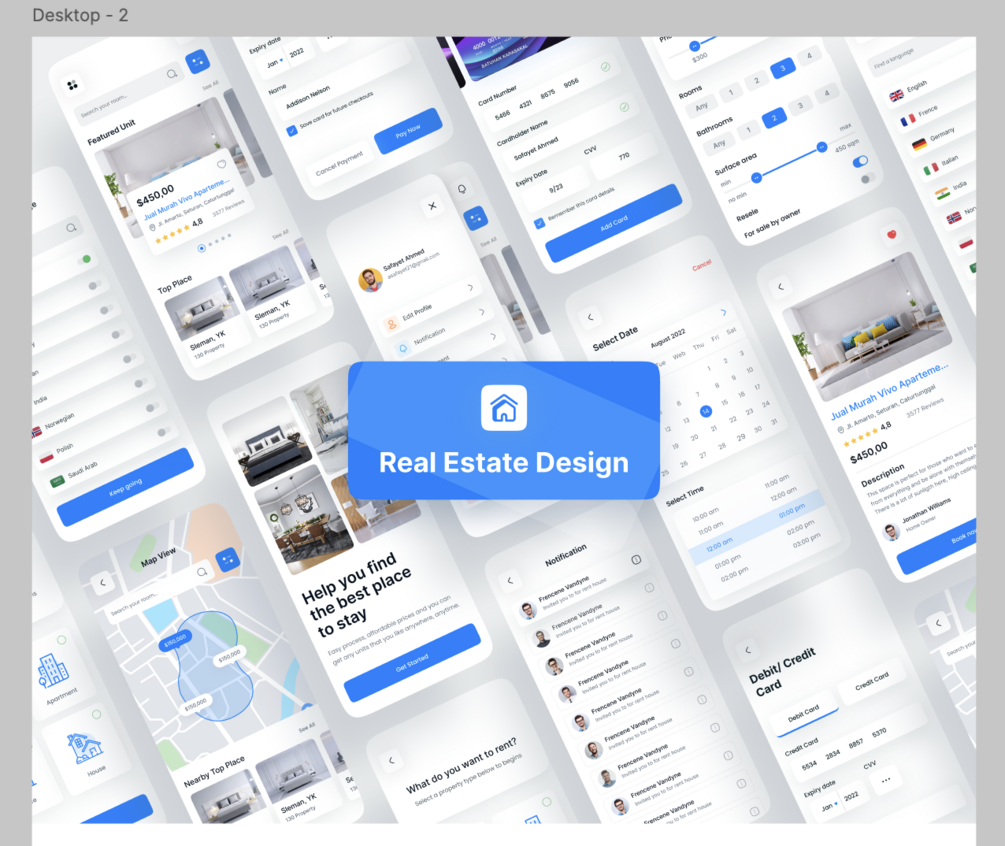Click the House icon
1005x846 pixels.
[84, 749]
